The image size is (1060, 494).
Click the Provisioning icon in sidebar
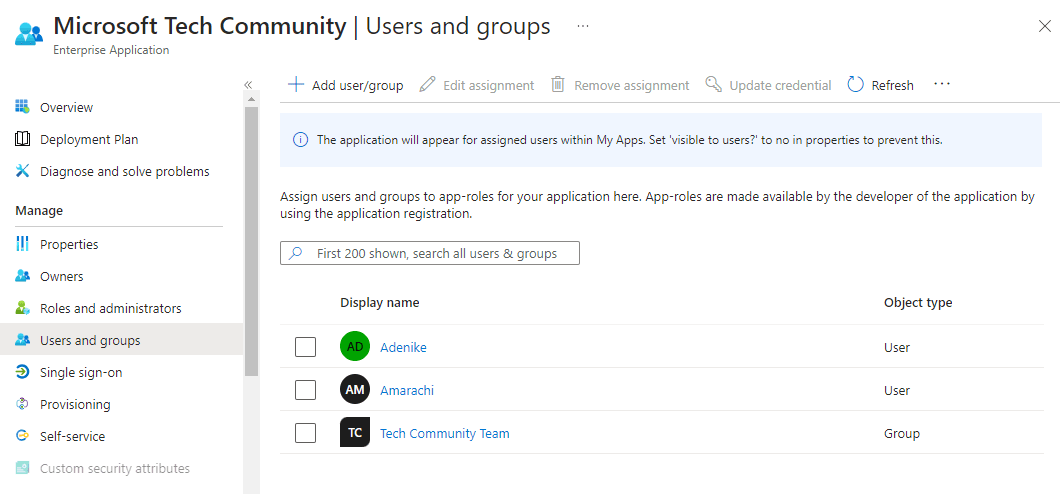click(23, 404)
